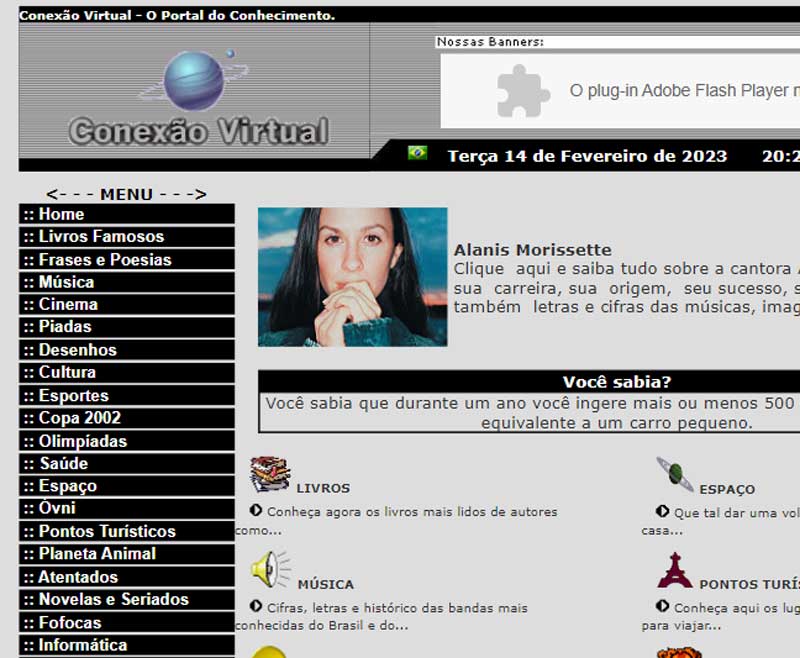Open the Música menu entry
Viewport: 800px width, 658px height.
tap(127, 282)
